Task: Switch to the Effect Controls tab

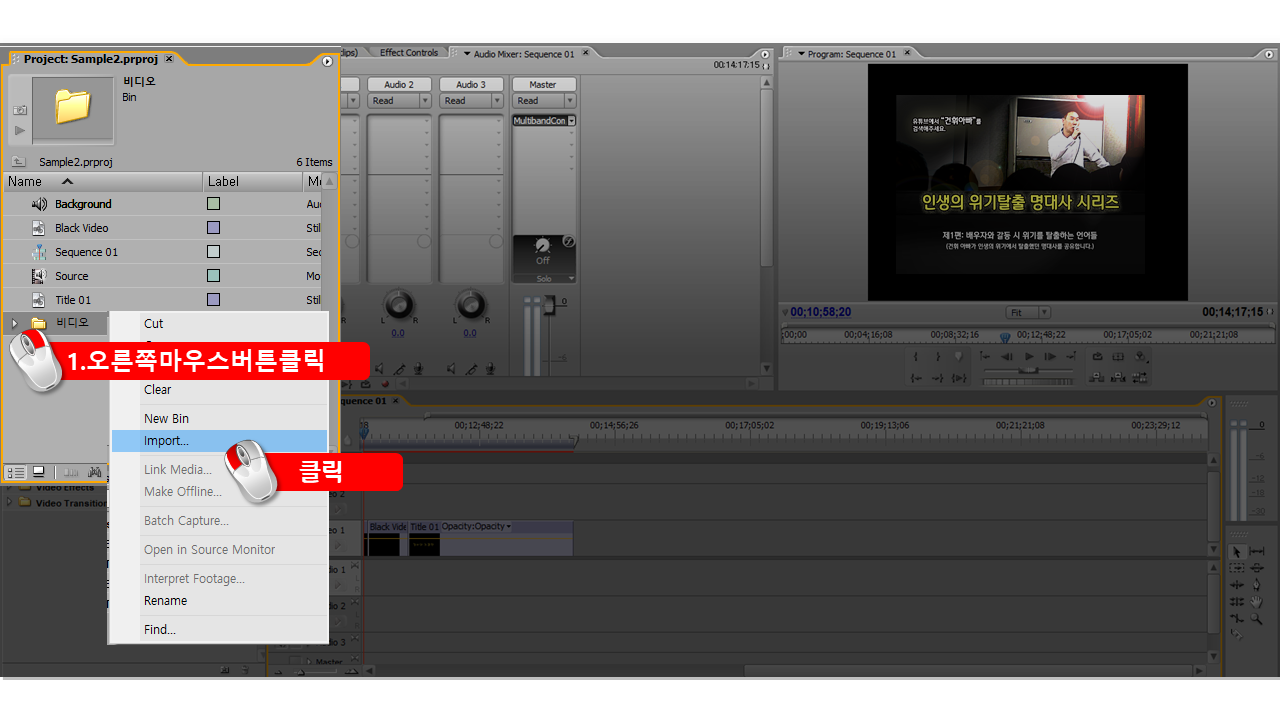Action: point(408,53)
